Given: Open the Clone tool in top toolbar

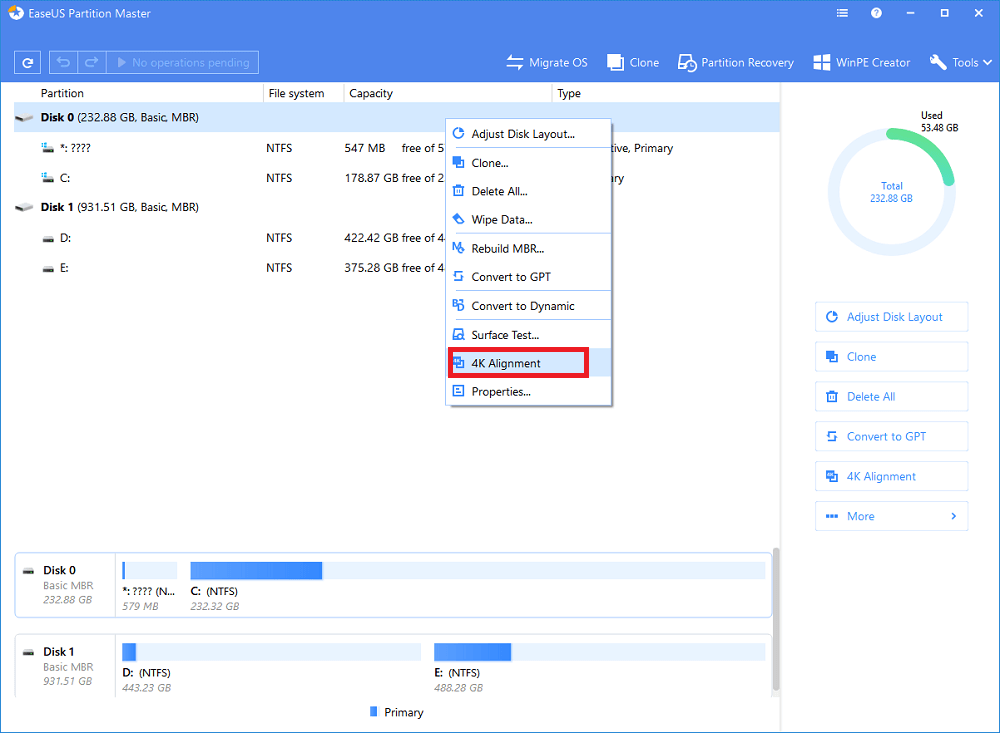Looking at the screenshot, I should point(632,62).
